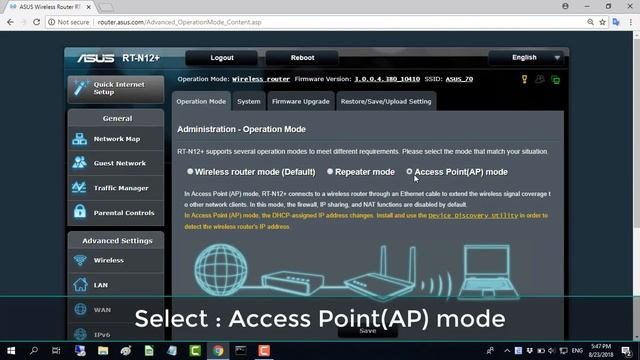The image size is (640, 360).
Task: Go back in browser history
Action: [10, 22]
